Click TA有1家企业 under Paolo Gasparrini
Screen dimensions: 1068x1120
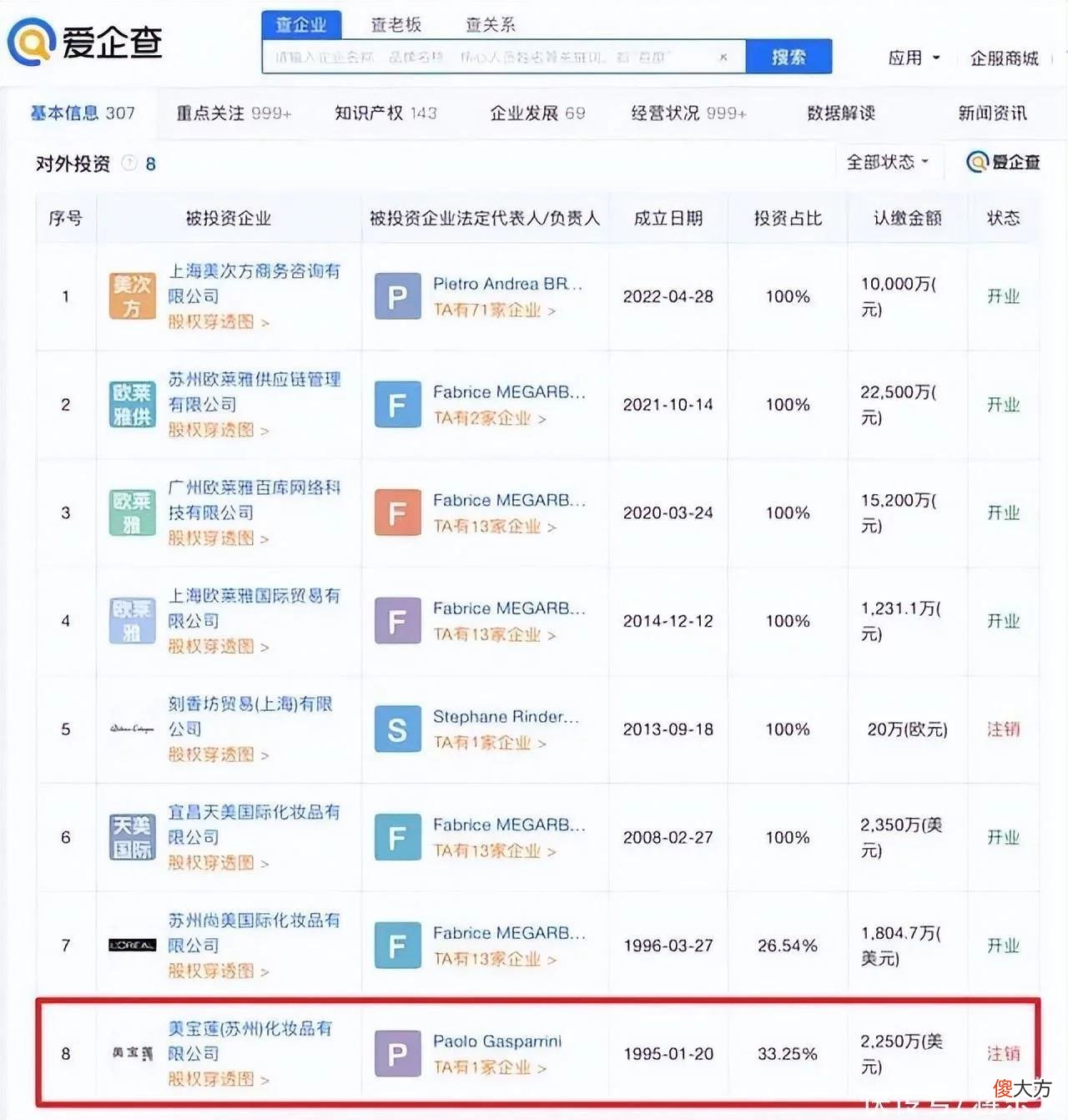pos(490,1067)
